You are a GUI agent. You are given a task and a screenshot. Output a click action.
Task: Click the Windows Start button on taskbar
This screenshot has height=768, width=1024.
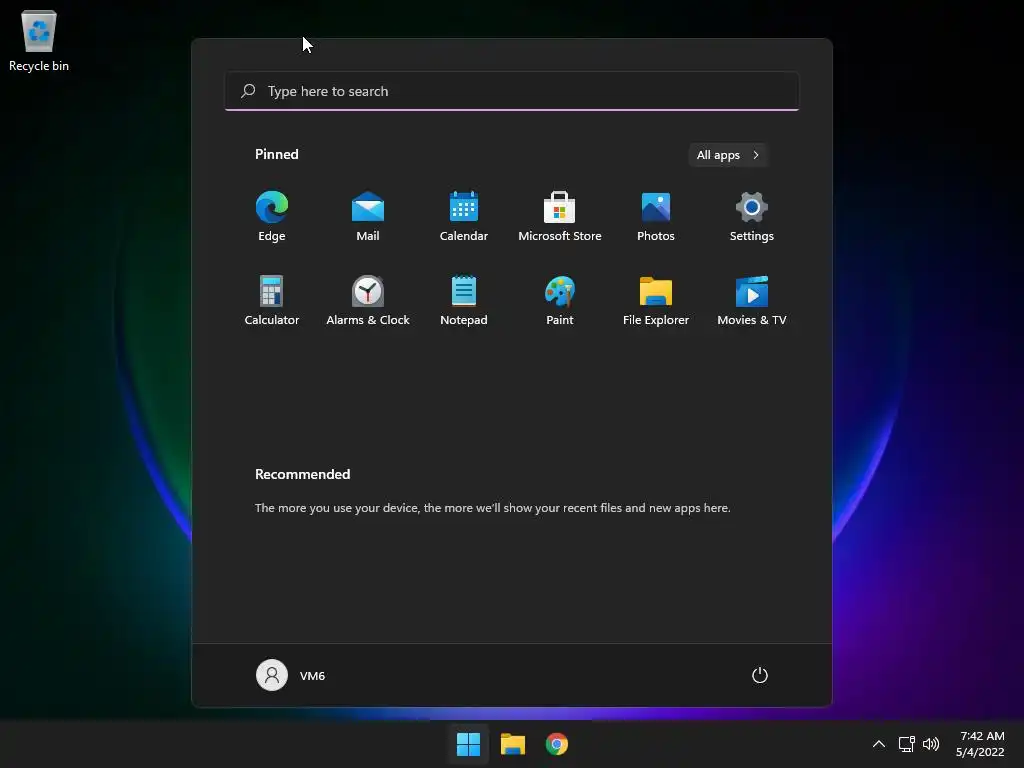coord(468,744)
